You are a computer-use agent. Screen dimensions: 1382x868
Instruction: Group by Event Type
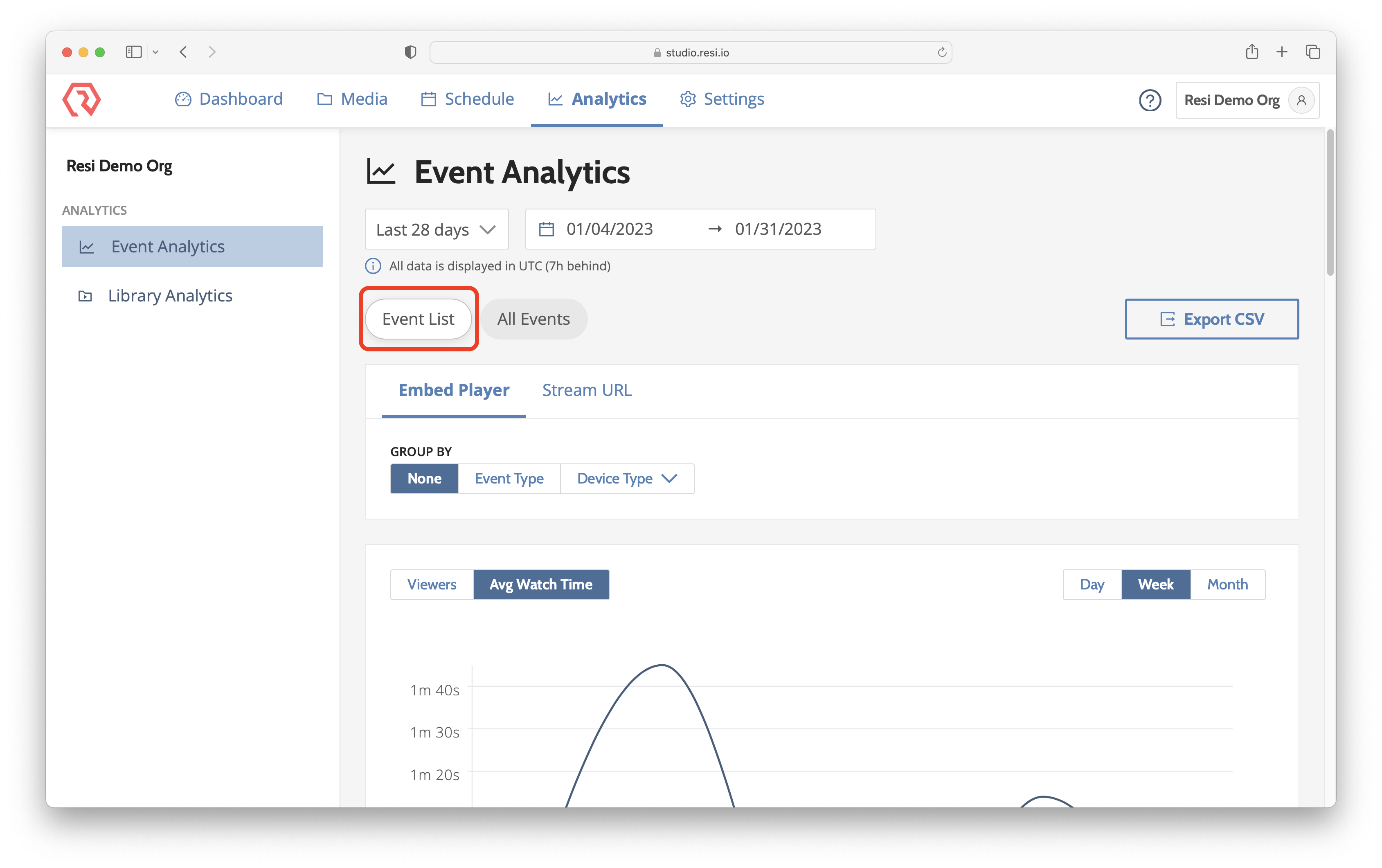pos(509,479)
